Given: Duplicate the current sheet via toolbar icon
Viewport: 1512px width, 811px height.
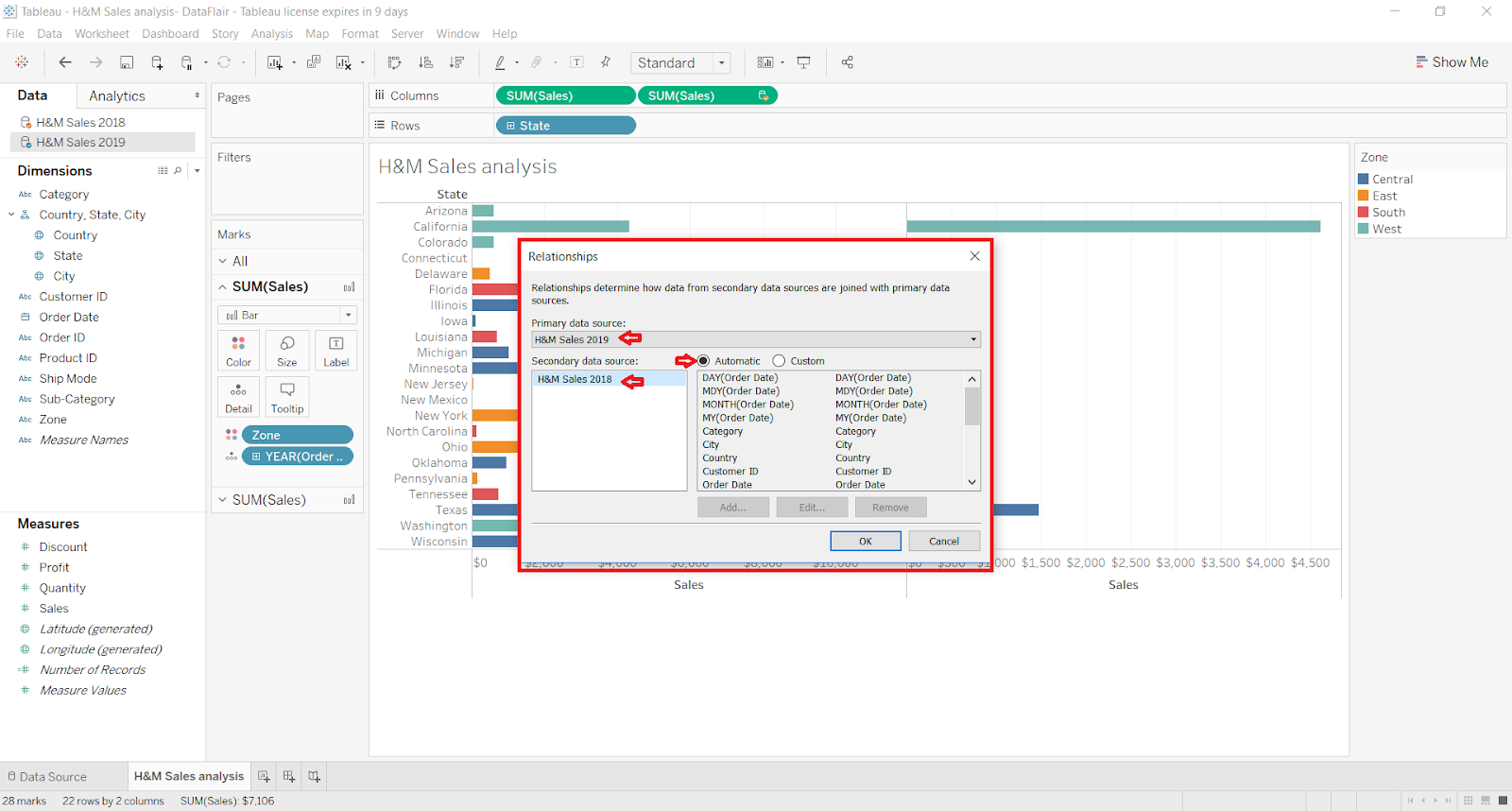Looking at the screenshot, I should (314, 62).
